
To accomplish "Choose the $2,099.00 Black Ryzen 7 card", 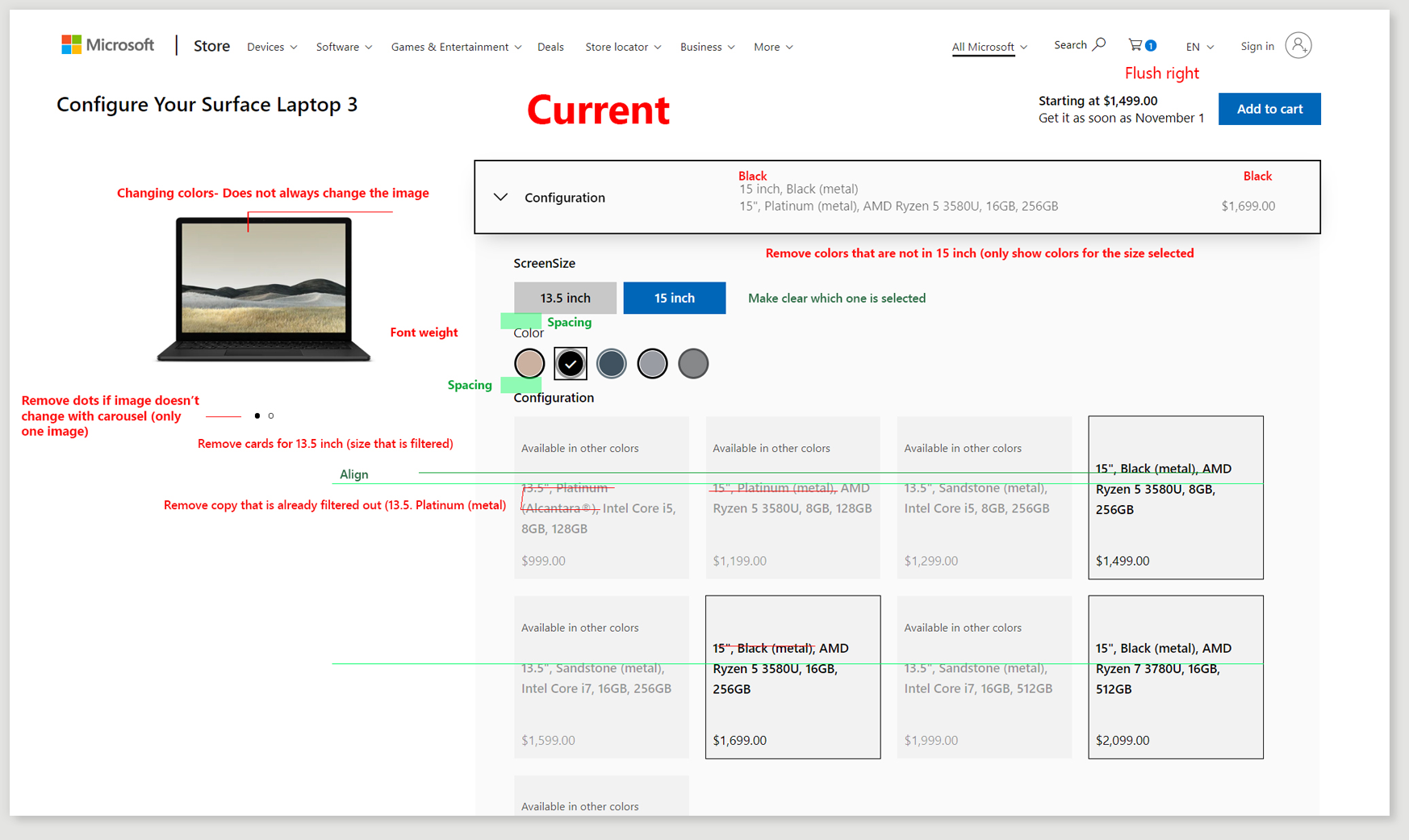I will pos(1176,677).
